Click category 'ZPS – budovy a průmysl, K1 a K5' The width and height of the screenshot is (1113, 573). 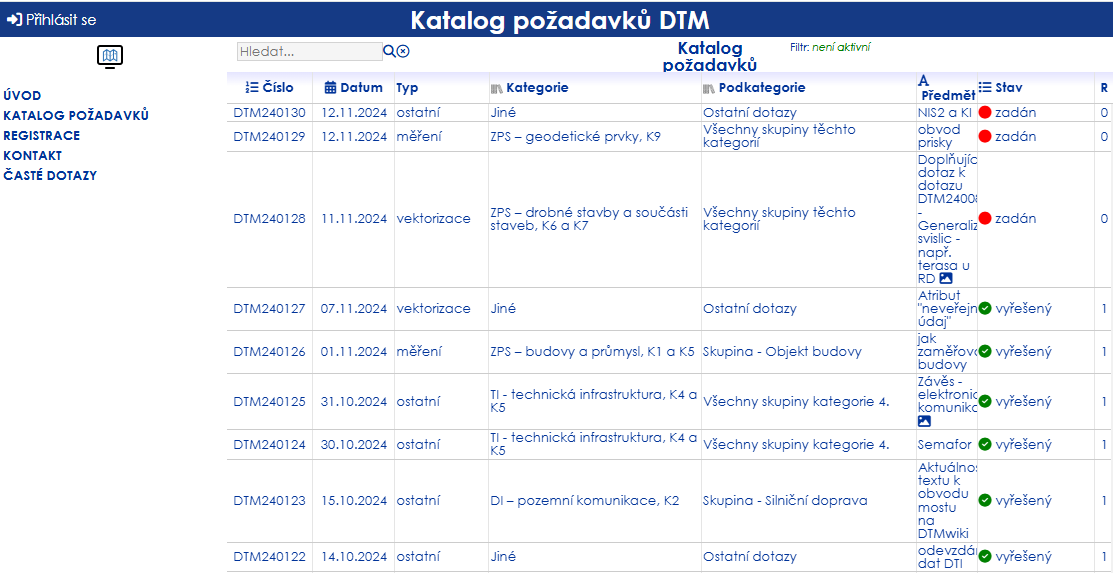[593, 351]
